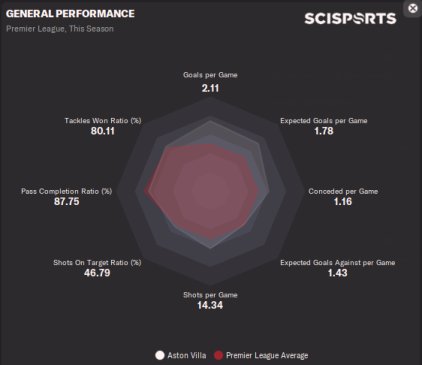Click the Aston Villa legend label
Viewport: 422px width, 365px height.
point(187,355)
